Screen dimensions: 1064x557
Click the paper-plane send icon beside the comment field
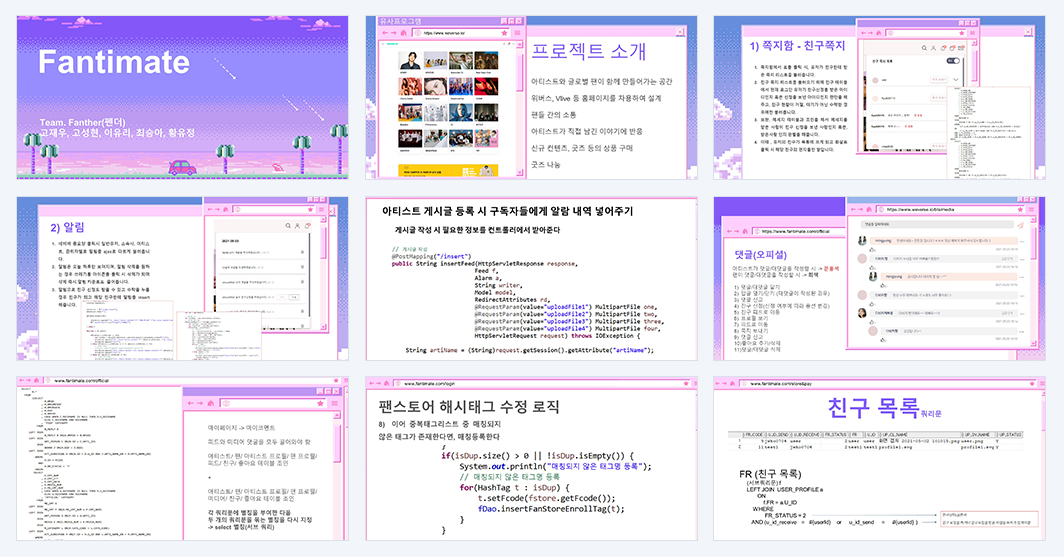tap(1021, 225)
